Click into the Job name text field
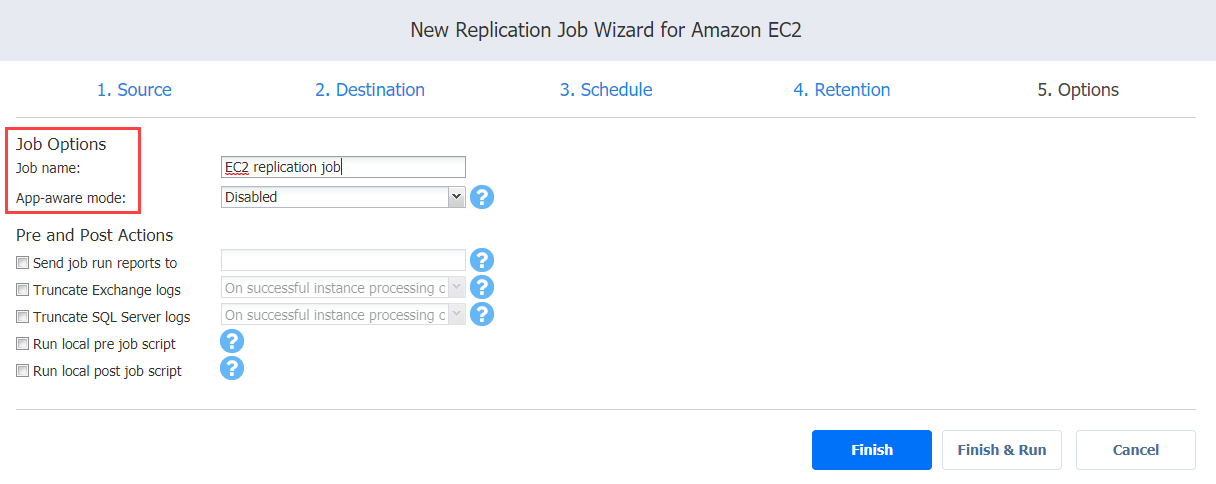 [x=343, y=167]
